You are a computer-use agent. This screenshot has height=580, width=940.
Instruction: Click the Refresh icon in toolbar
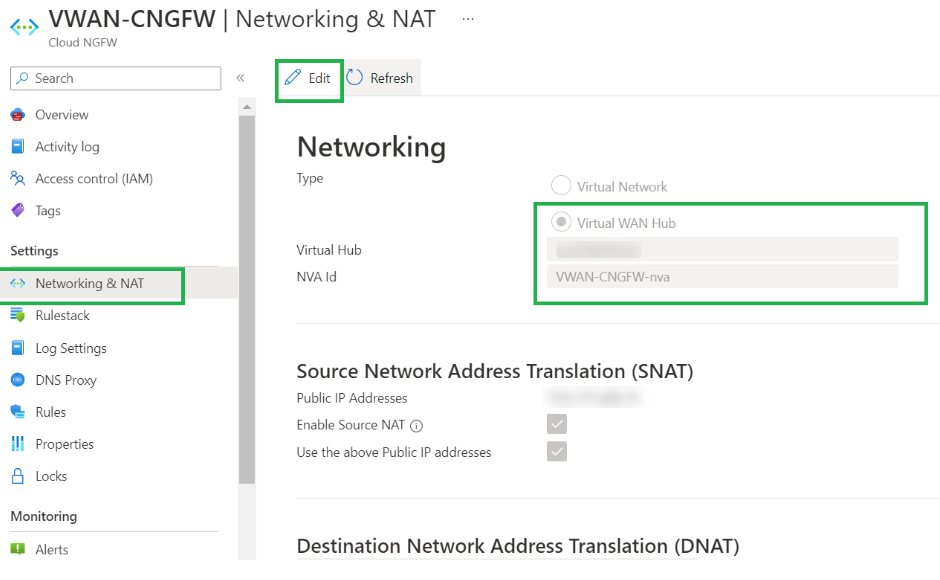(355, 78)
